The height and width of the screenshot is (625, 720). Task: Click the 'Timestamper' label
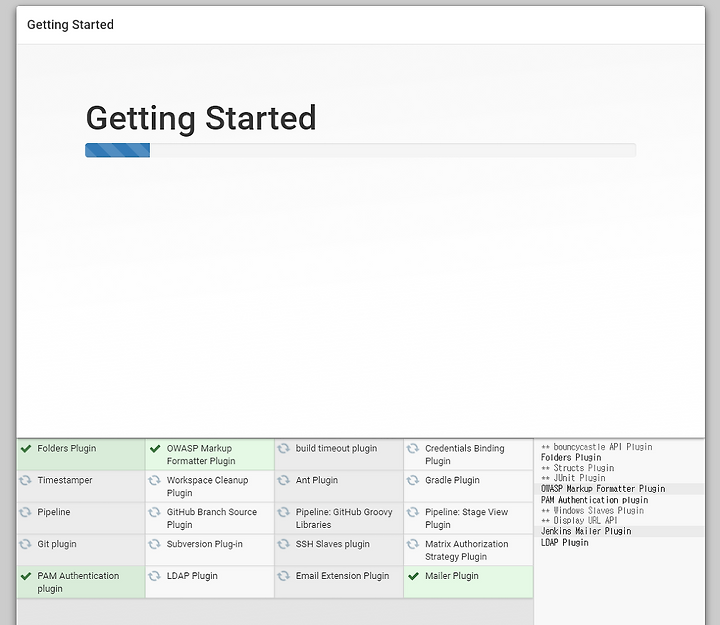[65, 480]
